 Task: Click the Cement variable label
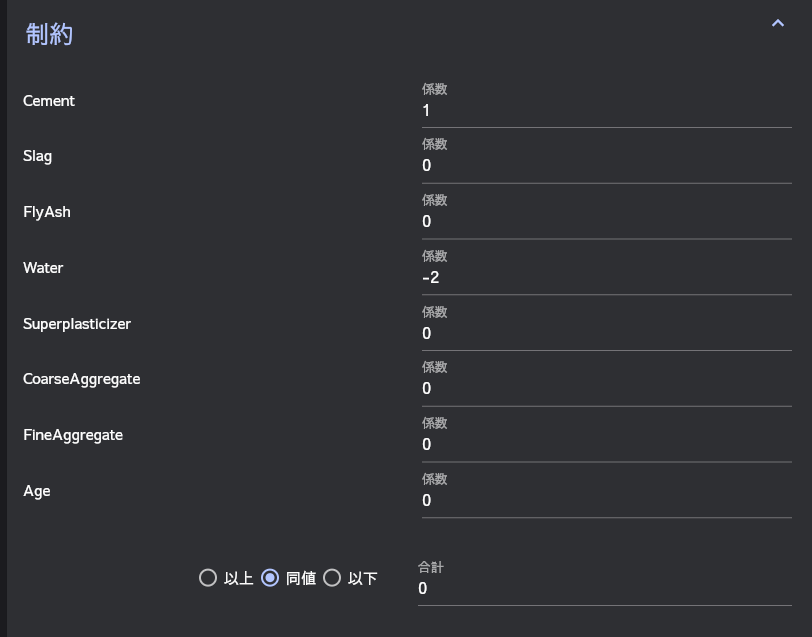click(x=49, y=101)
